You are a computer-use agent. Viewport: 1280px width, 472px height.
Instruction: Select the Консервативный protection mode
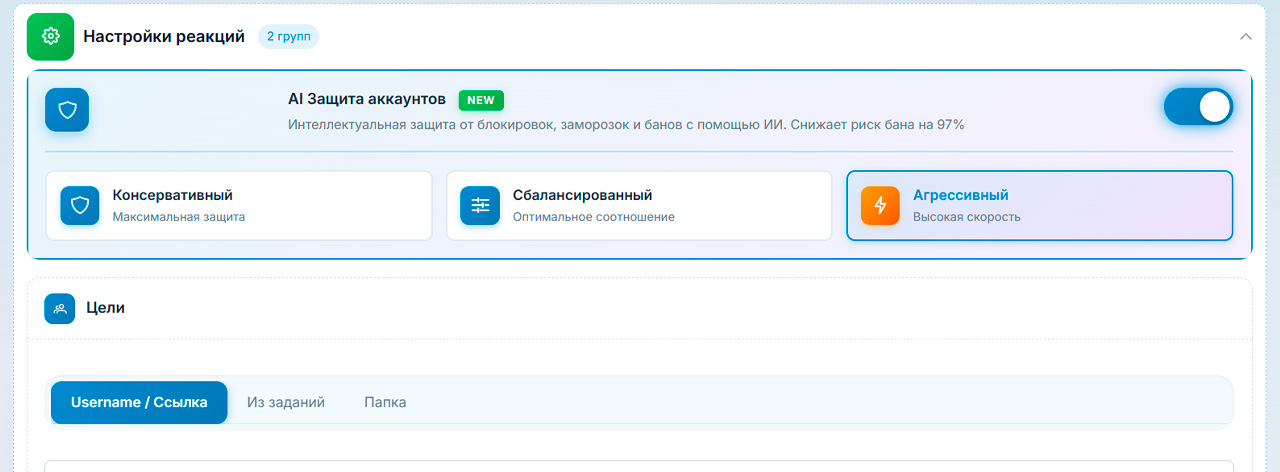click(x=239, y=206)
